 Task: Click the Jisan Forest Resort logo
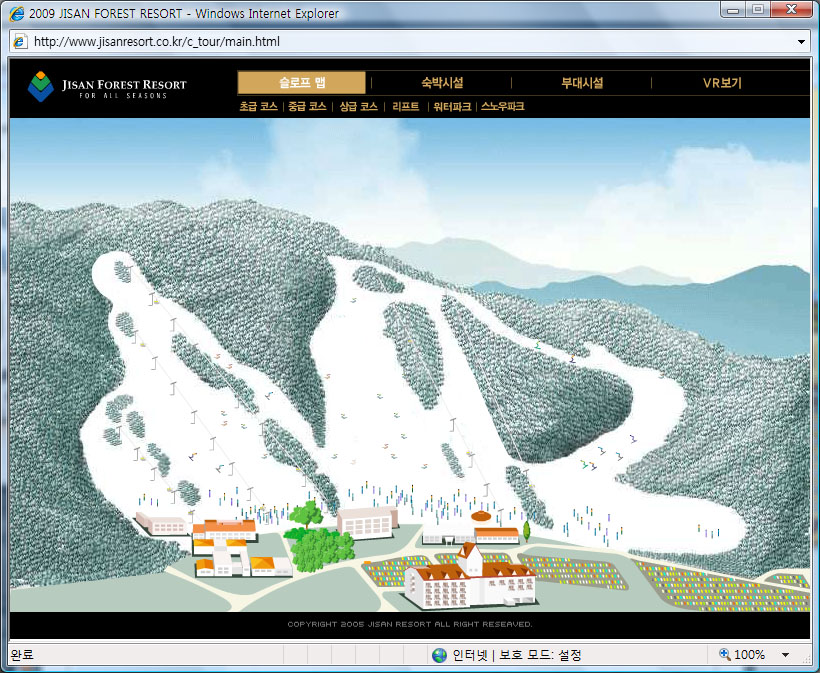107,87
